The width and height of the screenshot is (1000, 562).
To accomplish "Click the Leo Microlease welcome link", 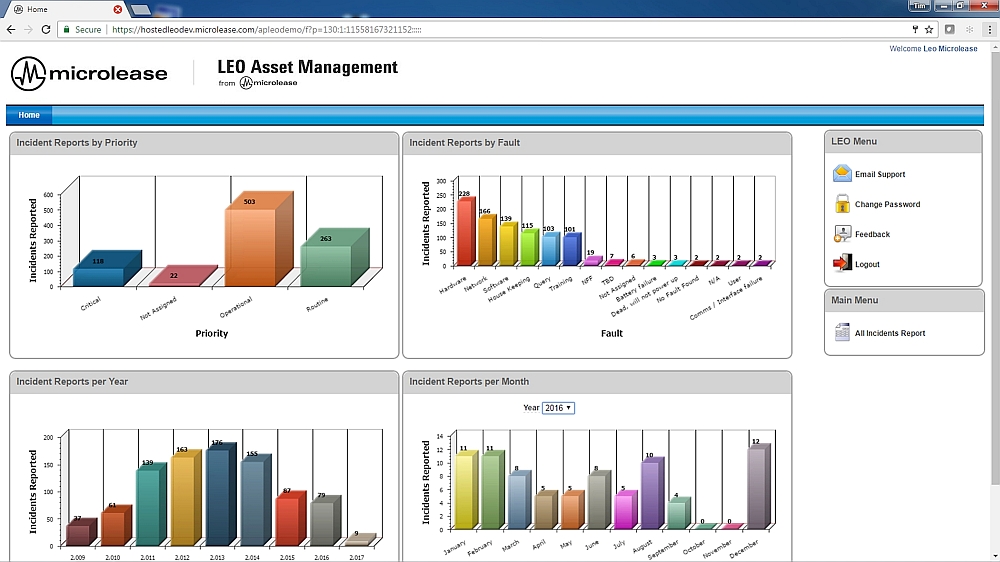I will (950, 48).
